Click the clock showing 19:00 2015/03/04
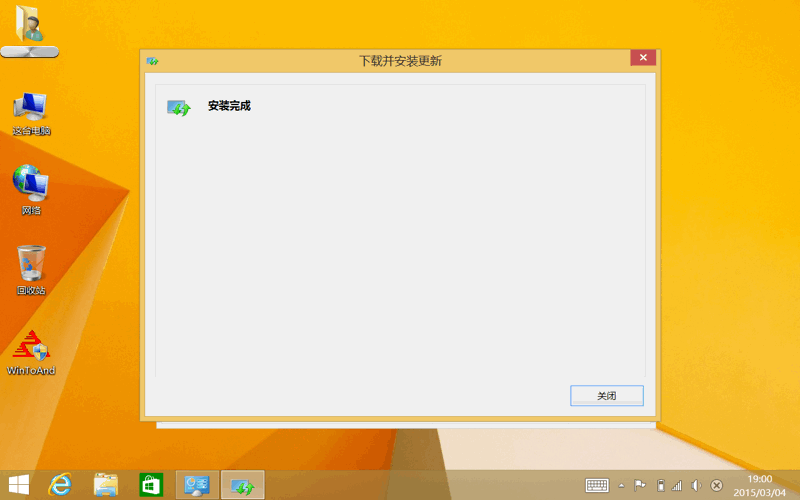The image size is (800, 500). [x=760, y=485]
